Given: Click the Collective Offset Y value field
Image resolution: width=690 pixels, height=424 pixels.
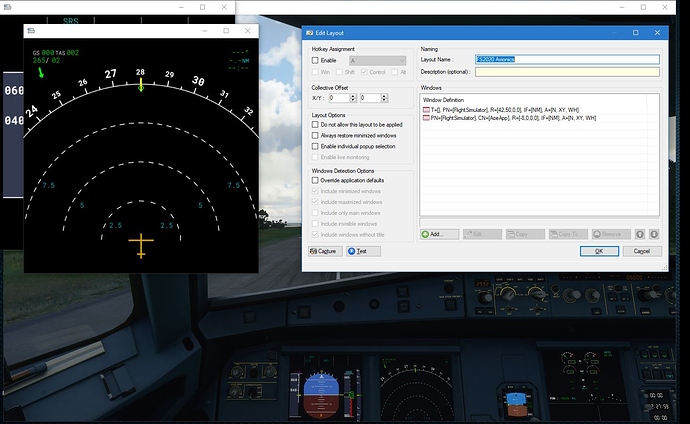Looking at the screenshot, I should pos(370,98).
